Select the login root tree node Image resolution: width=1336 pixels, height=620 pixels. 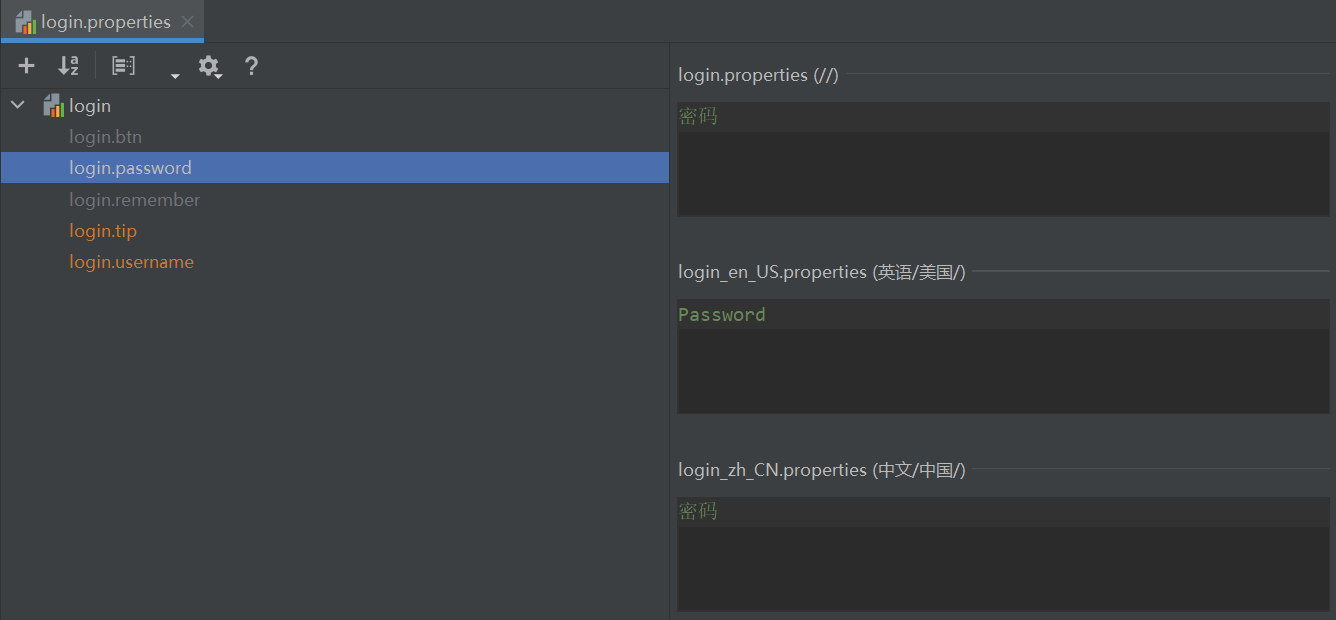coord(90,106)
